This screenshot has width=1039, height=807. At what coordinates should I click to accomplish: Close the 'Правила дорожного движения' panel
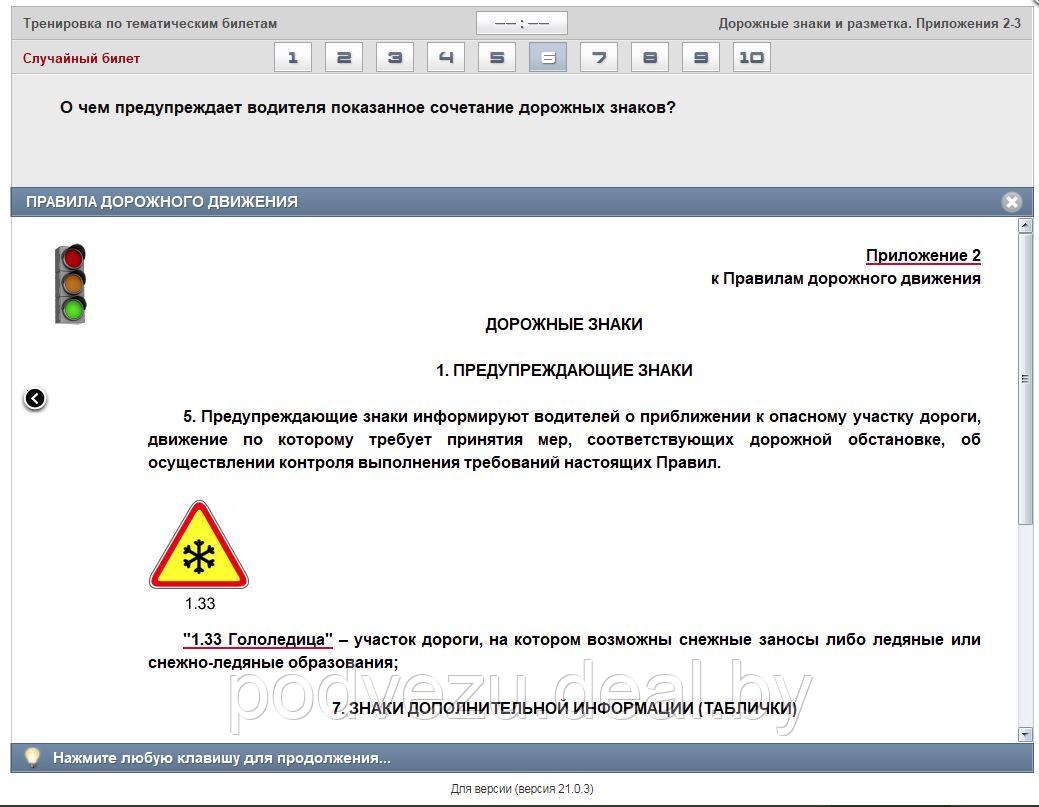(x=1012, y=201)
